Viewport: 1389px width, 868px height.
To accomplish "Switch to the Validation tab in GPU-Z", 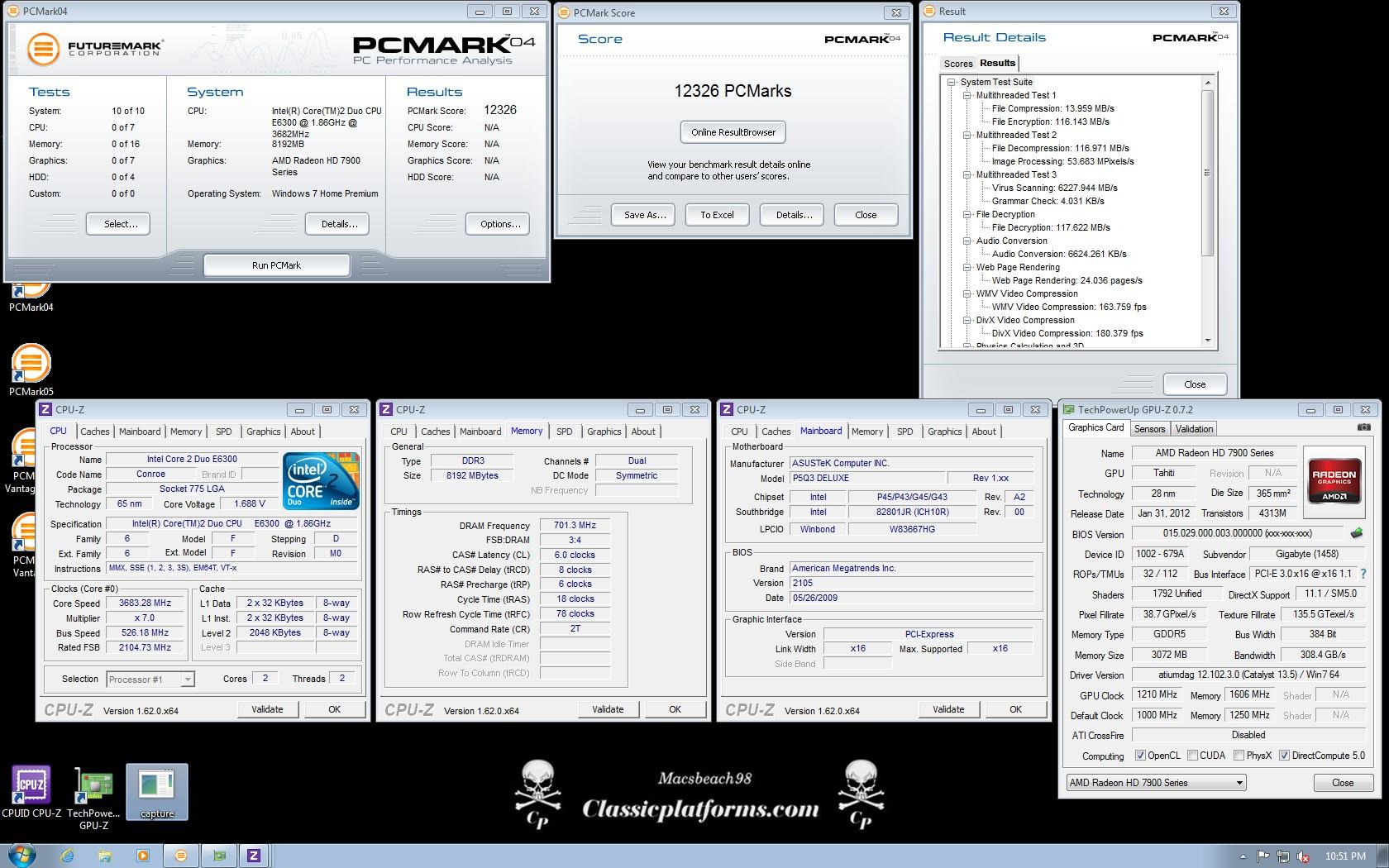I will [1194, 428].
